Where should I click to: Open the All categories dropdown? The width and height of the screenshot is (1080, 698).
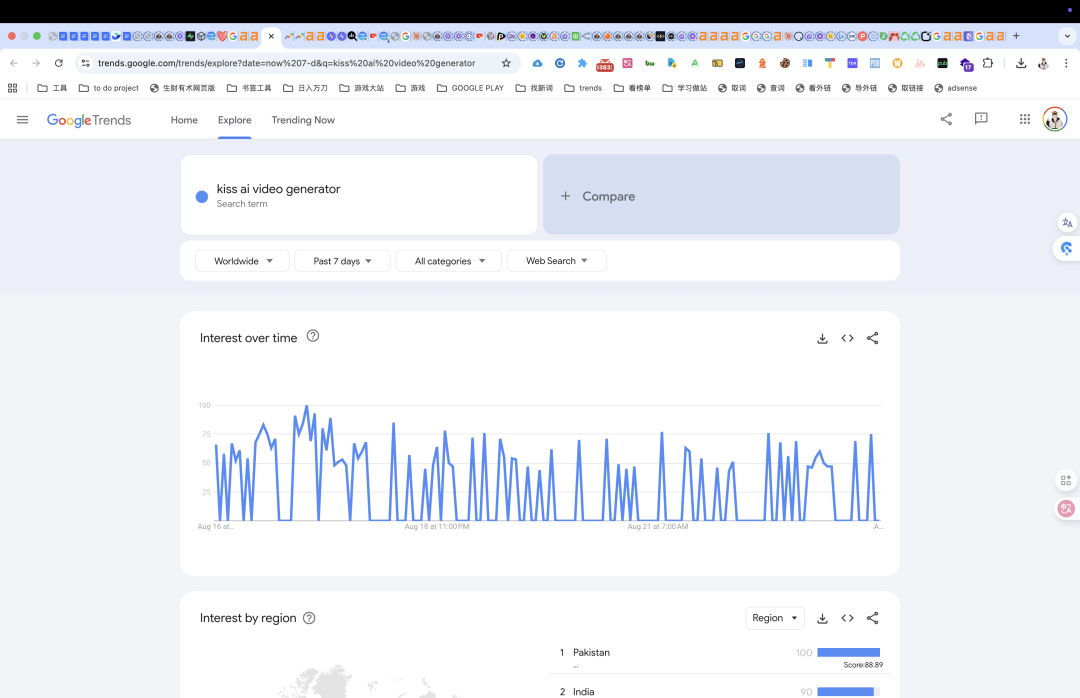pyautogui.click(x=448, y=261)
